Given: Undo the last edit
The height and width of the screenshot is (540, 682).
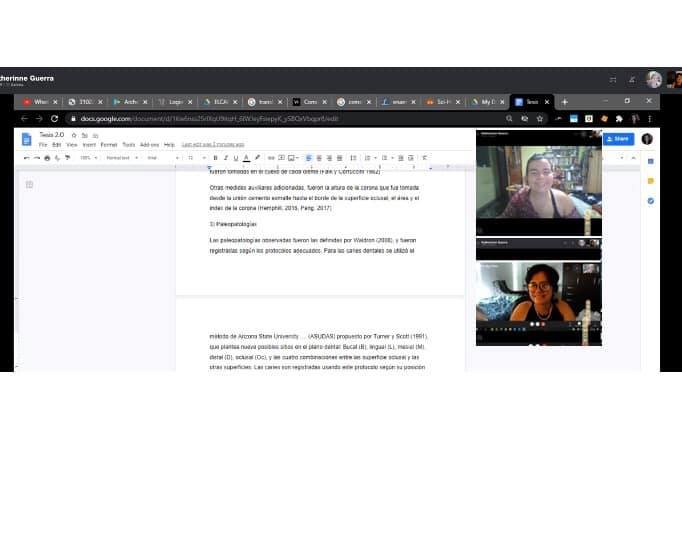Looking at the screenshot, I should point(26,158).
